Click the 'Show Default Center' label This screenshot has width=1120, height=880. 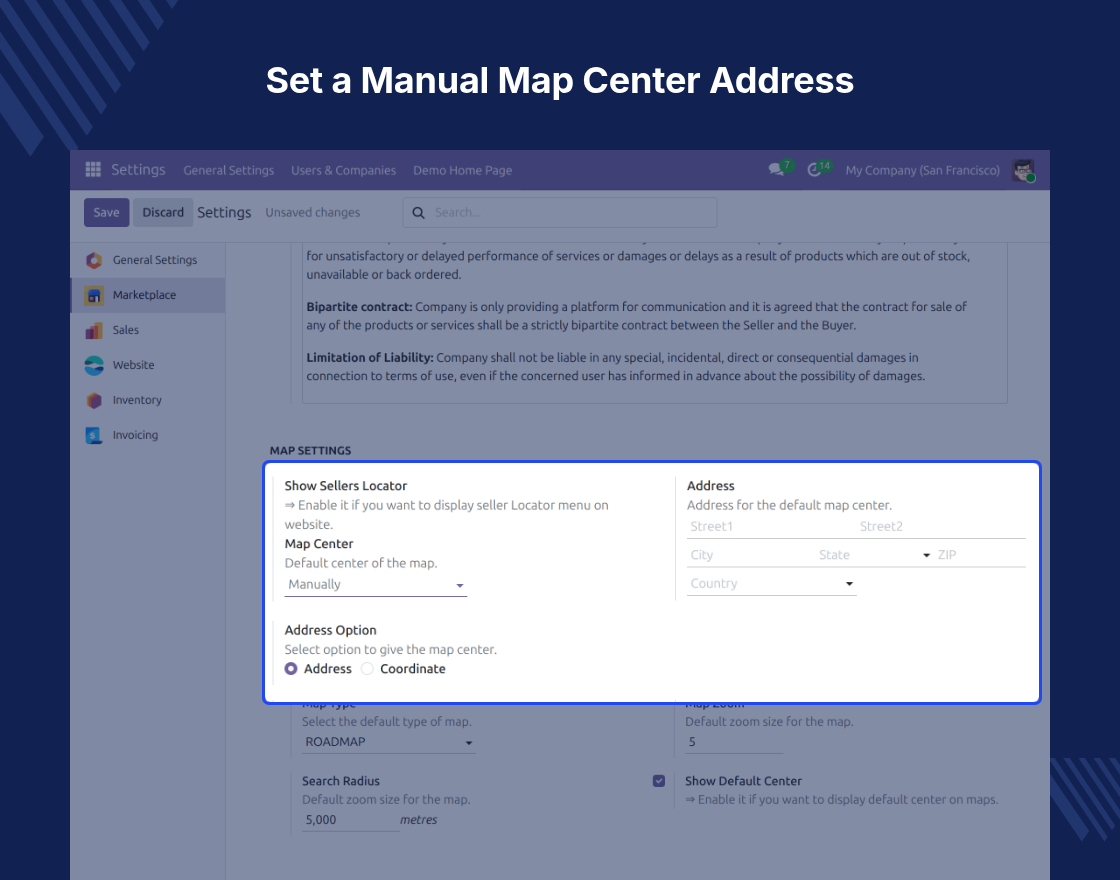743,781
